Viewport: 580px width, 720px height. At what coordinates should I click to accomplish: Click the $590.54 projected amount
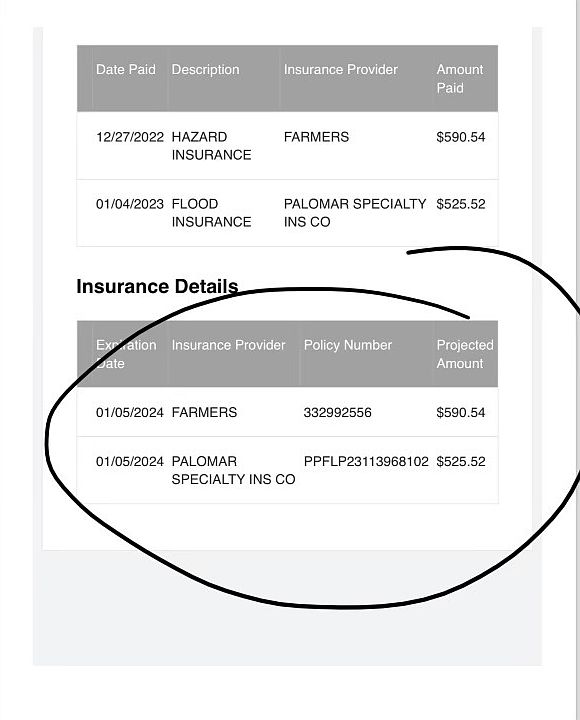(461, 412)
